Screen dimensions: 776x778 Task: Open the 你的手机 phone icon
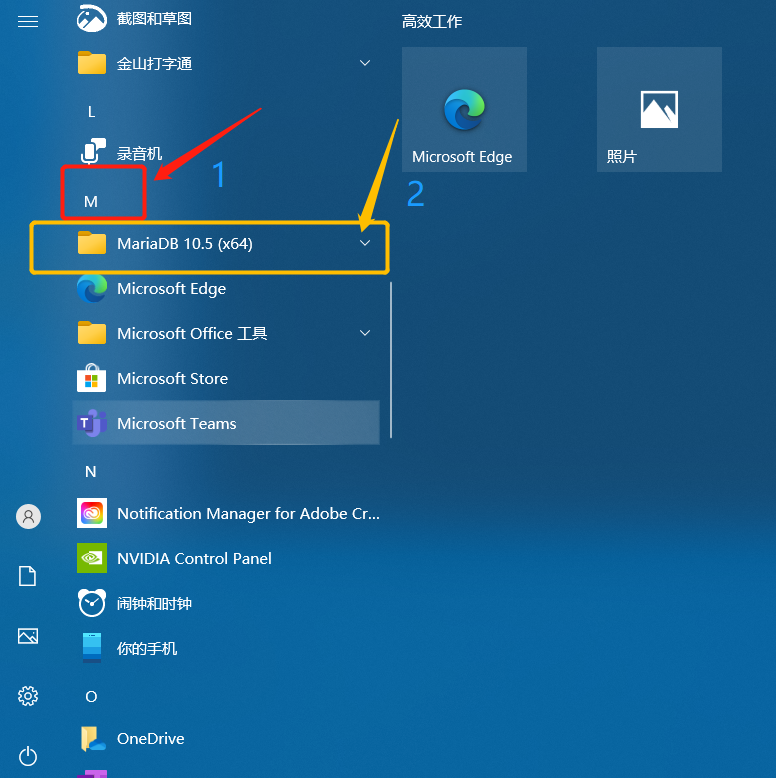(x=92, y=648)
